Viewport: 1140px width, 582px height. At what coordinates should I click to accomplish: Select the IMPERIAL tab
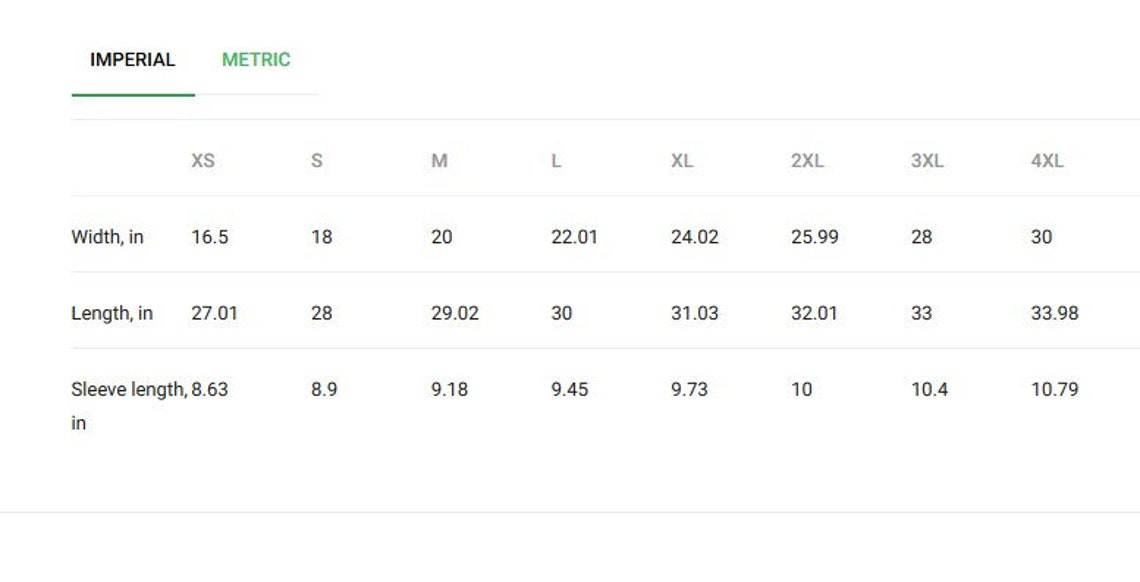point(132,60)
